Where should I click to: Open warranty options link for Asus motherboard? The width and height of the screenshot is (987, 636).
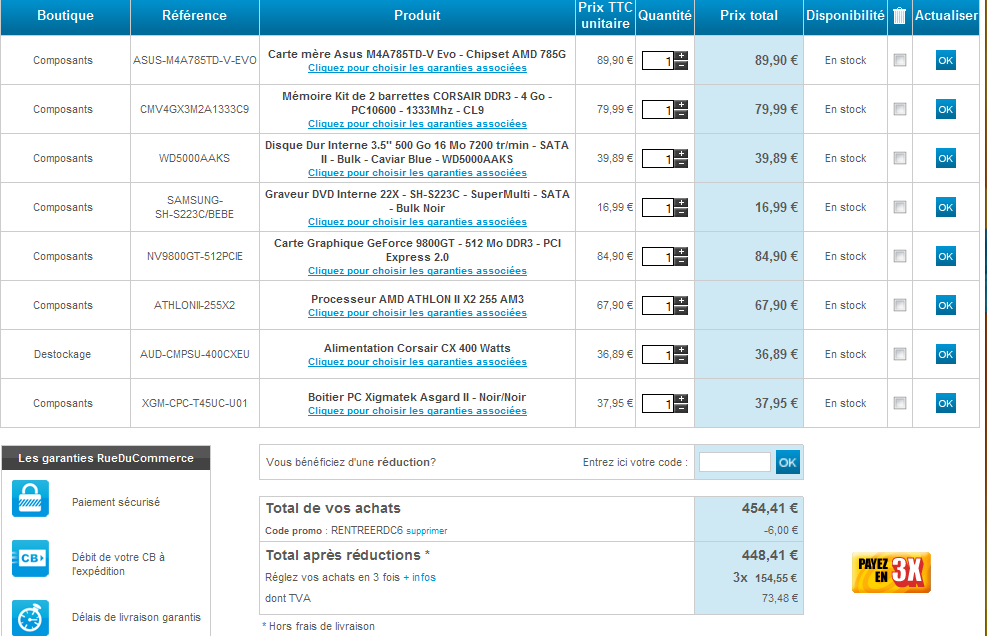(417, 68)
